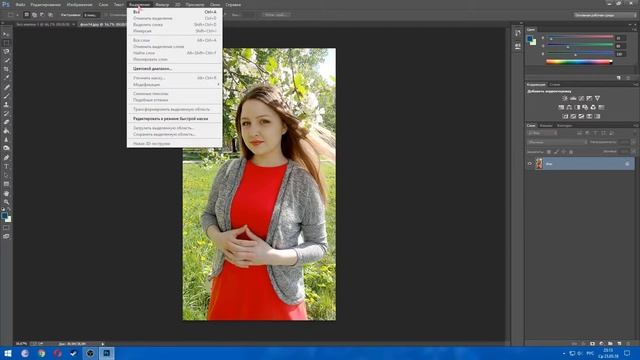The image size is (640, 360).
Task: Select the Lasso tool
Action: click(x=6, y=51)
